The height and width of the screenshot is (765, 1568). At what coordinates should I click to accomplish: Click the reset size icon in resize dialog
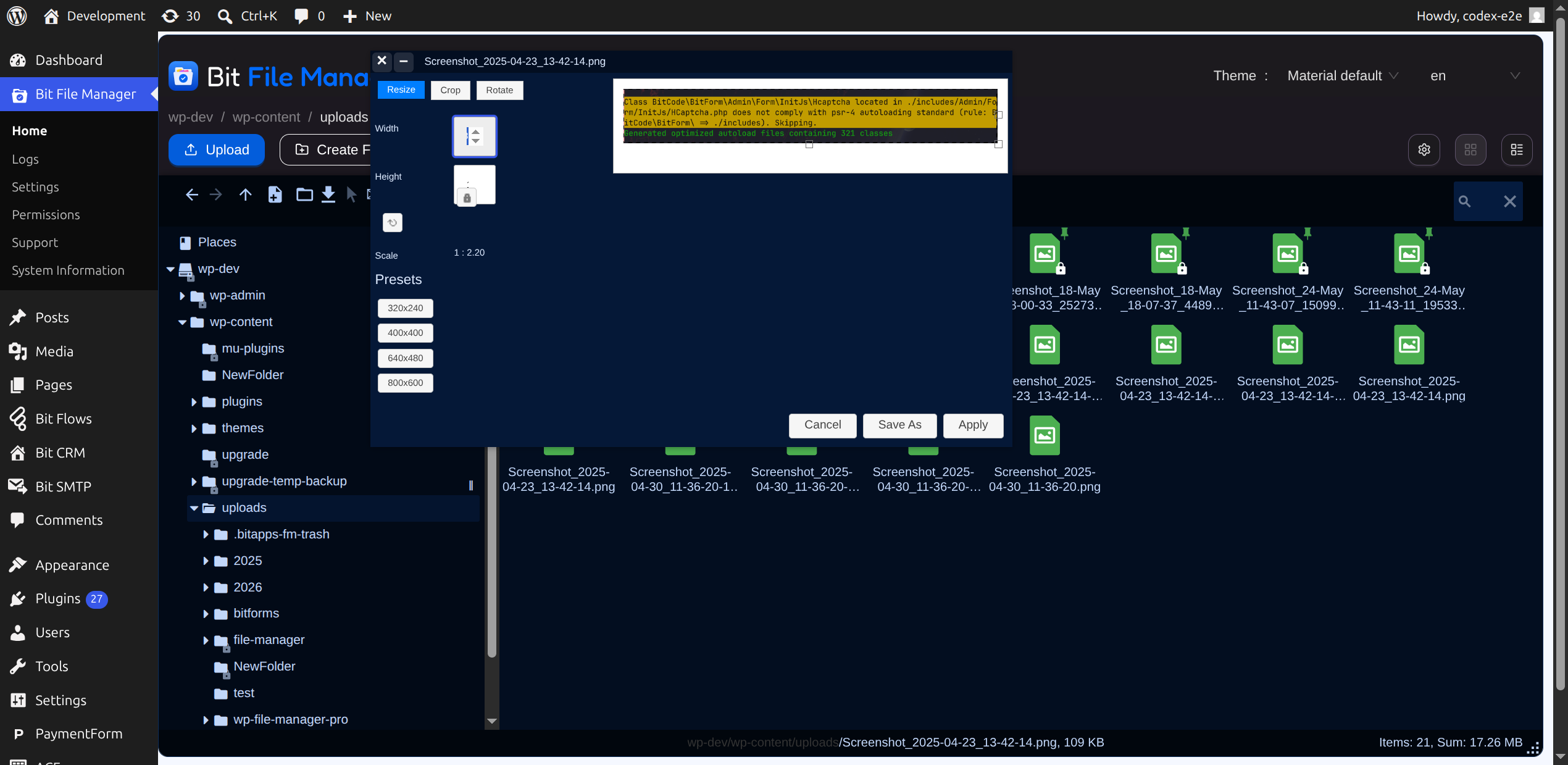[x=393, y=223]
